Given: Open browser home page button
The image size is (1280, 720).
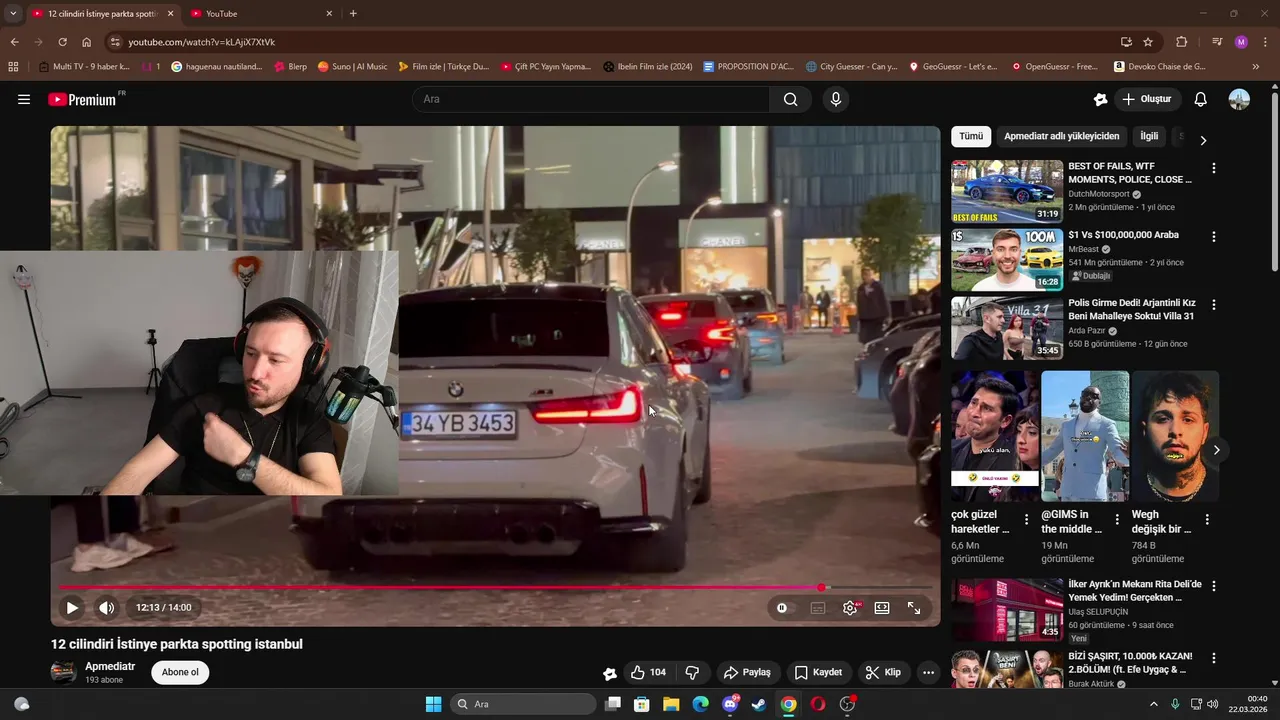Looking at the screenshot, I should [x=87, y=42].
